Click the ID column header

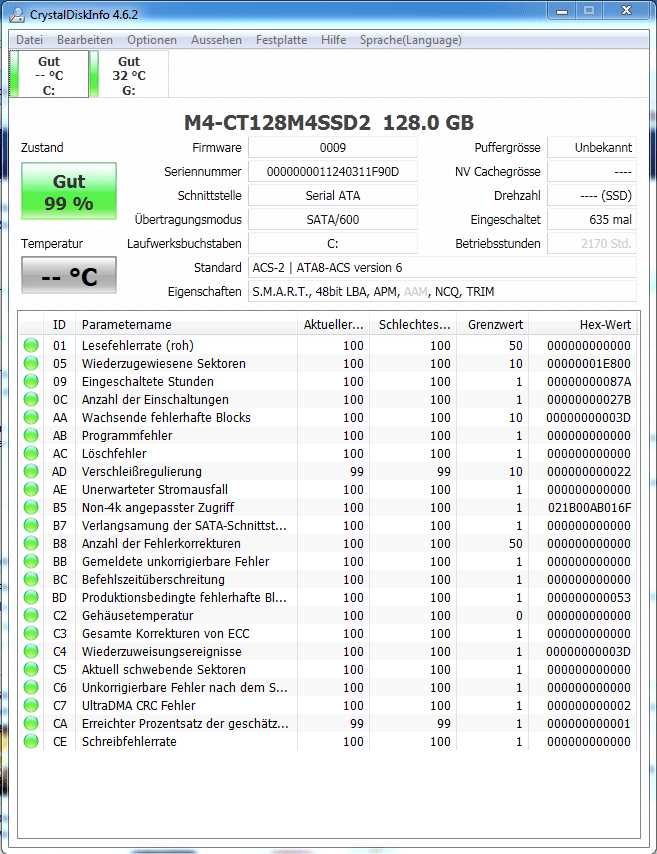pyautogui.click(x=59, y=325)
